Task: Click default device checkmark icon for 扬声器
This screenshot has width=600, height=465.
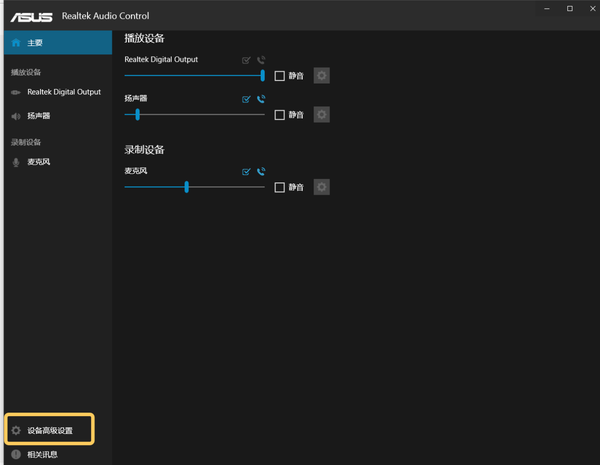Action: pyautogui.click(x=246, y=99)
